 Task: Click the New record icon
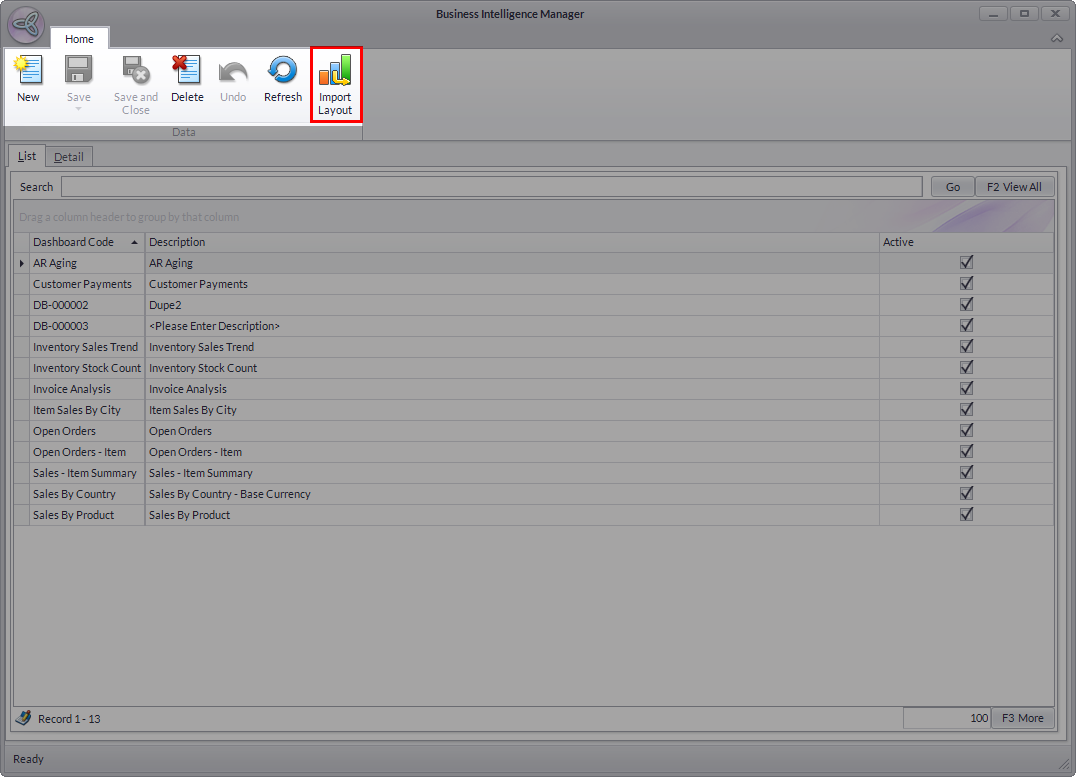tap(28, 71)
